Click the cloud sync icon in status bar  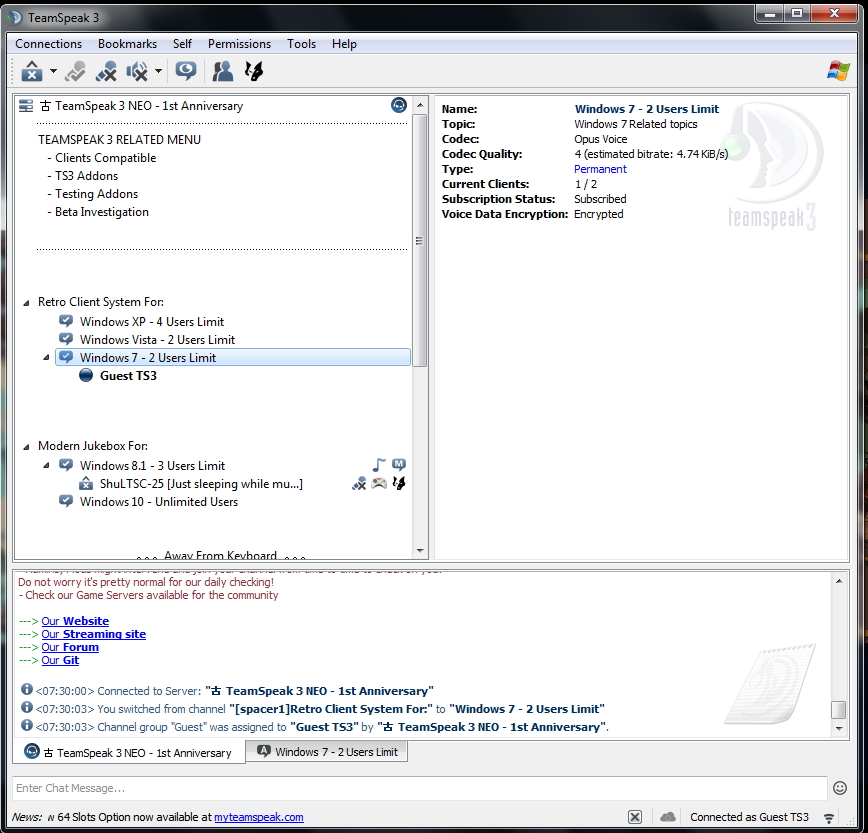668,817
